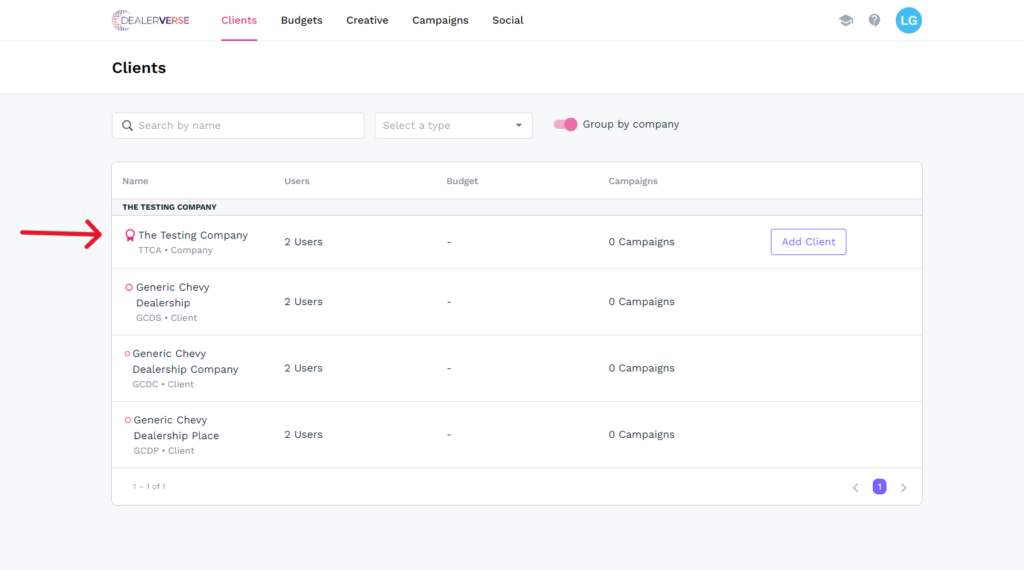Click the Search by name field
Image resolution: width=1024 pixels, height=570 pixels.
(247, 126)
